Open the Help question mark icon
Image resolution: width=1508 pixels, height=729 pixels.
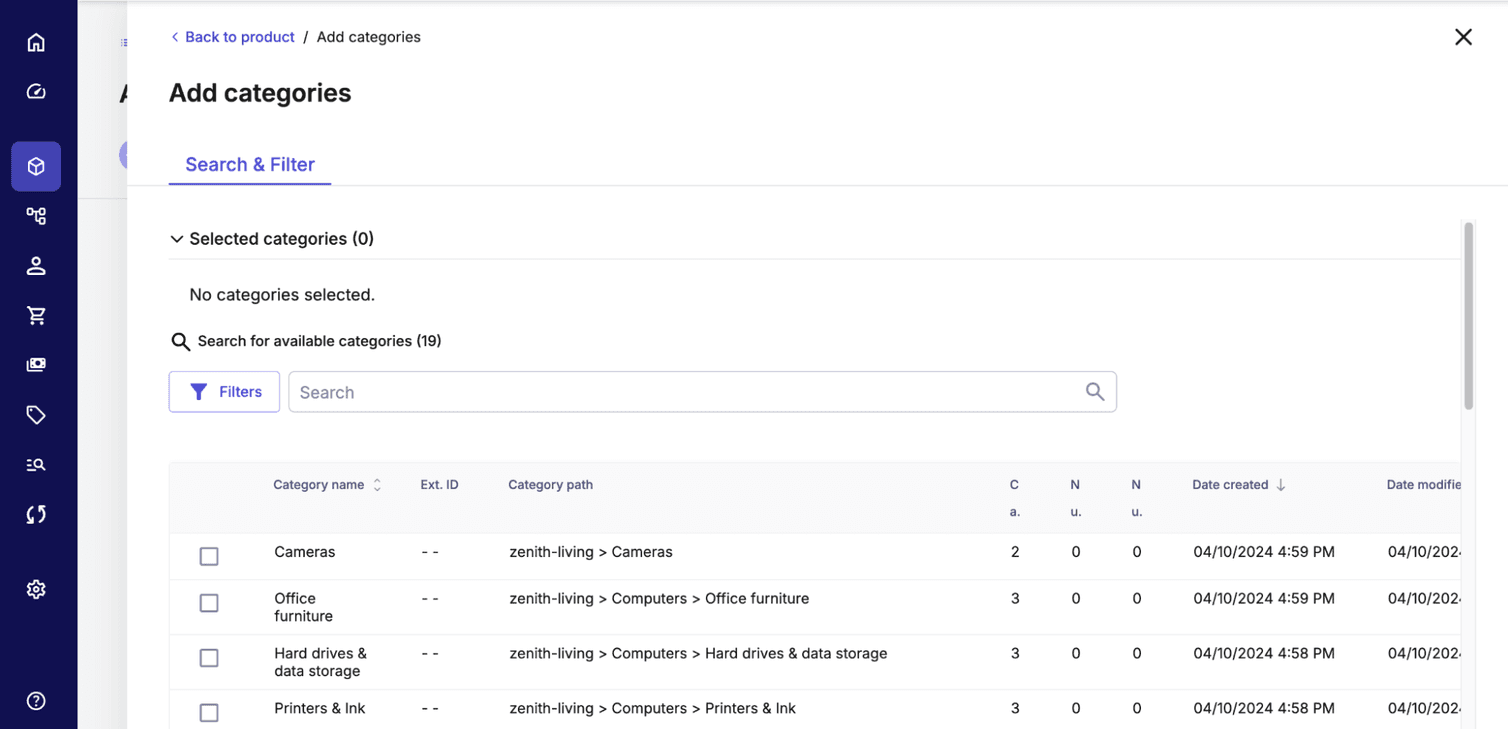click(36, 700)
